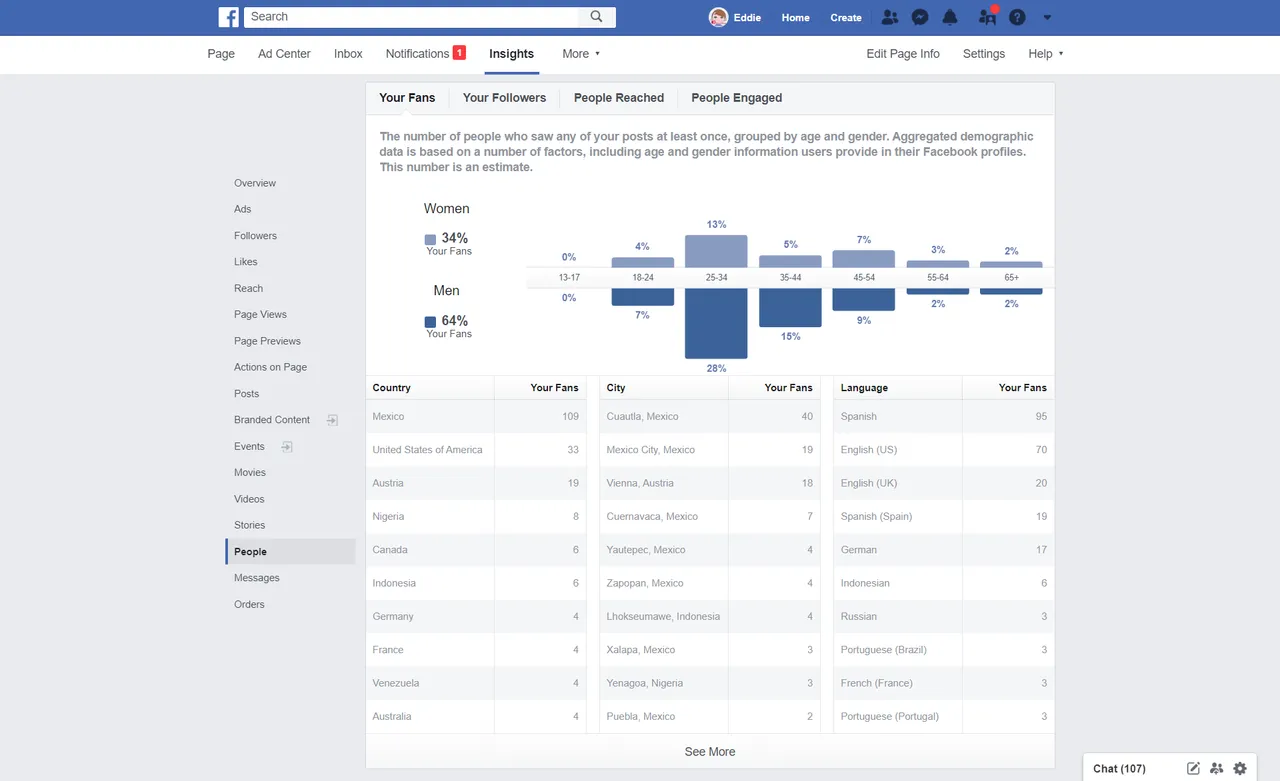Image resolution: width=1280 pixels, height=781 pixels.
Task: Select Actions on Page in sidebar
Action: (270, 367)
